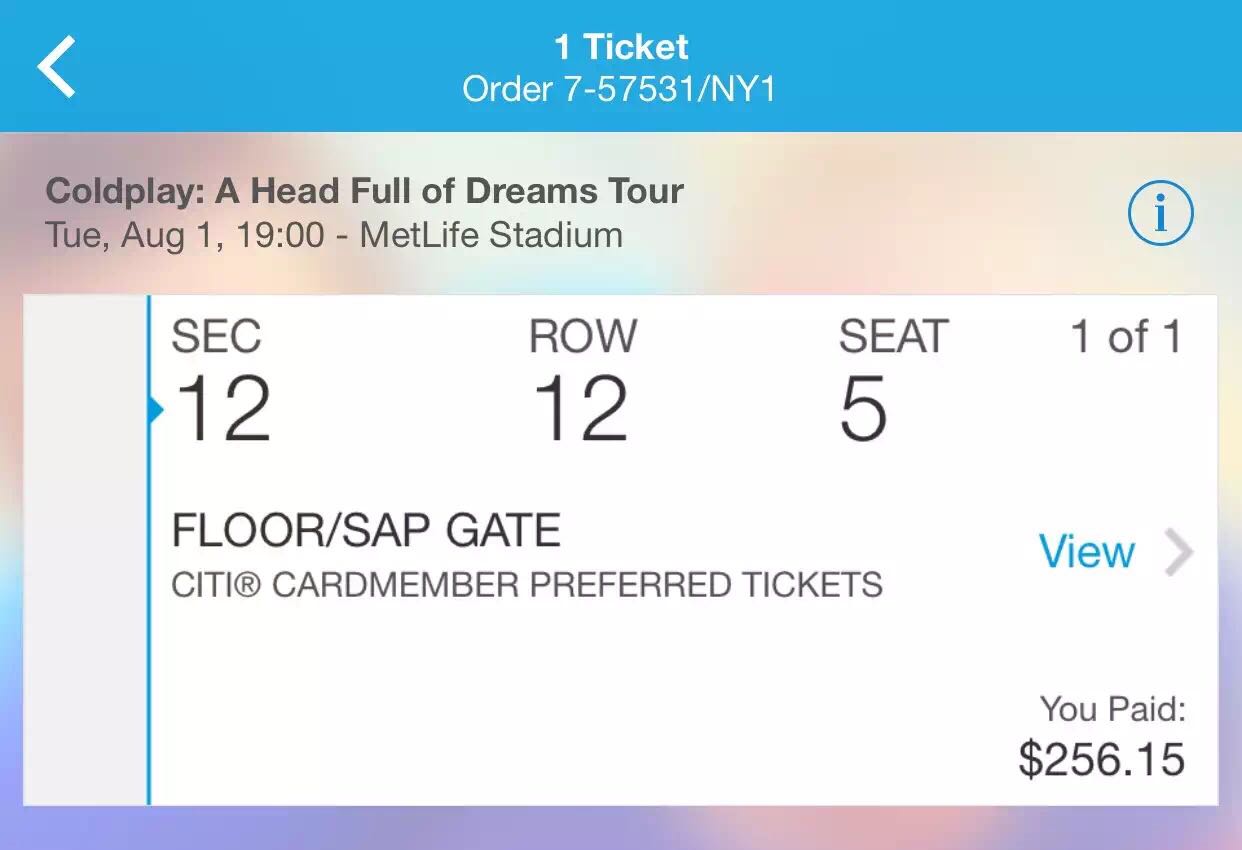Tap the back arrow in header
This screenshot has height=850, width=1242.
57,66
